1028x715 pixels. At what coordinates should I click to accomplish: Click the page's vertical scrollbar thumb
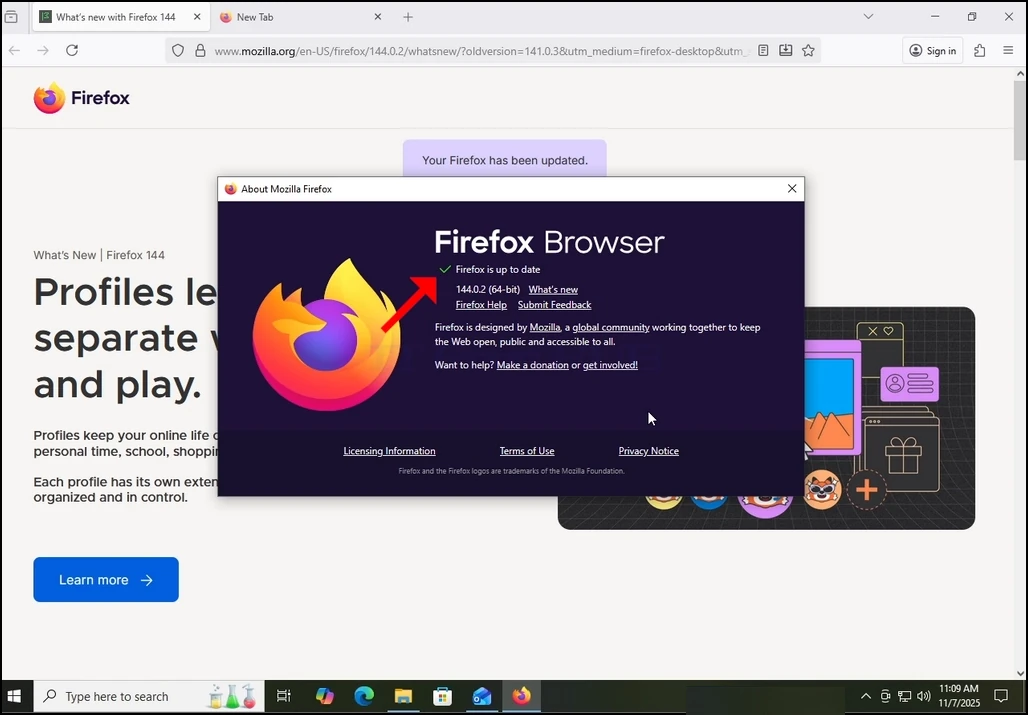pyautogui.click(x=1020, y=121)
